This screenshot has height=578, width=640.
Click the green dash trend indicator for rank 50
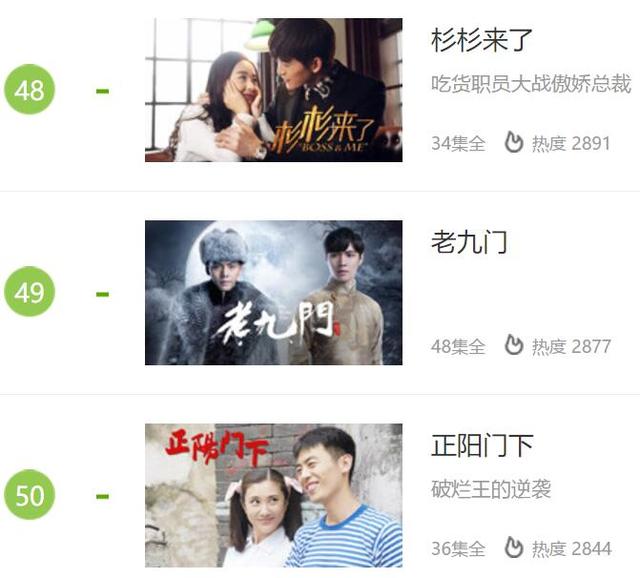click(102, 496)
